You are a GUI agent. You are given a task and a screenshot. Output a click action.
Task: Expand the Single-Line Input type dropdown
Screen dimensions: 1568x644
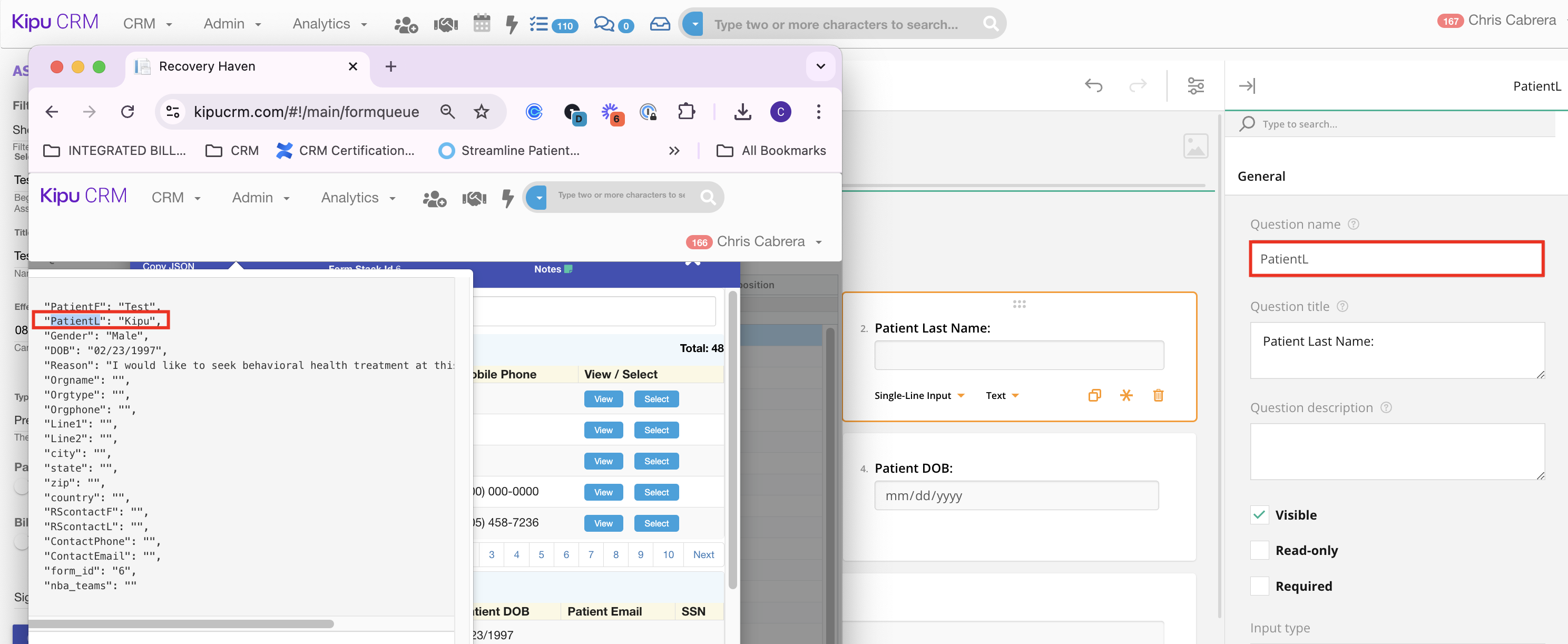(919, 396)
